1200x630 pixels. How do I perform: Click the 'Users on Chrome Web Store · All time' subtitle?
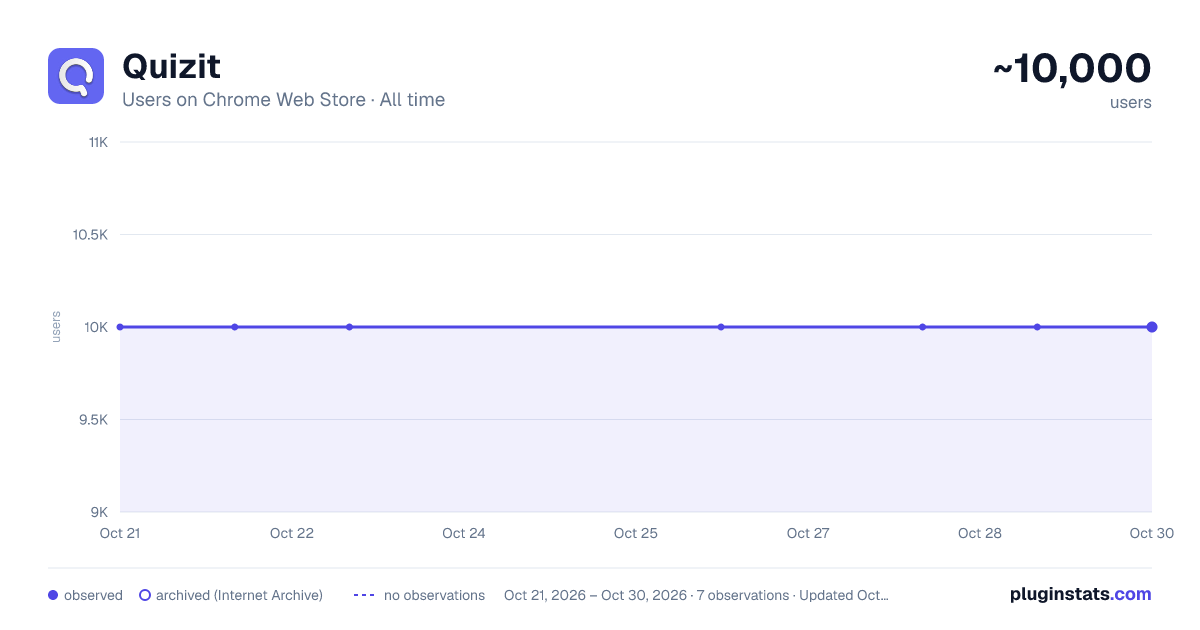(283, 100)
